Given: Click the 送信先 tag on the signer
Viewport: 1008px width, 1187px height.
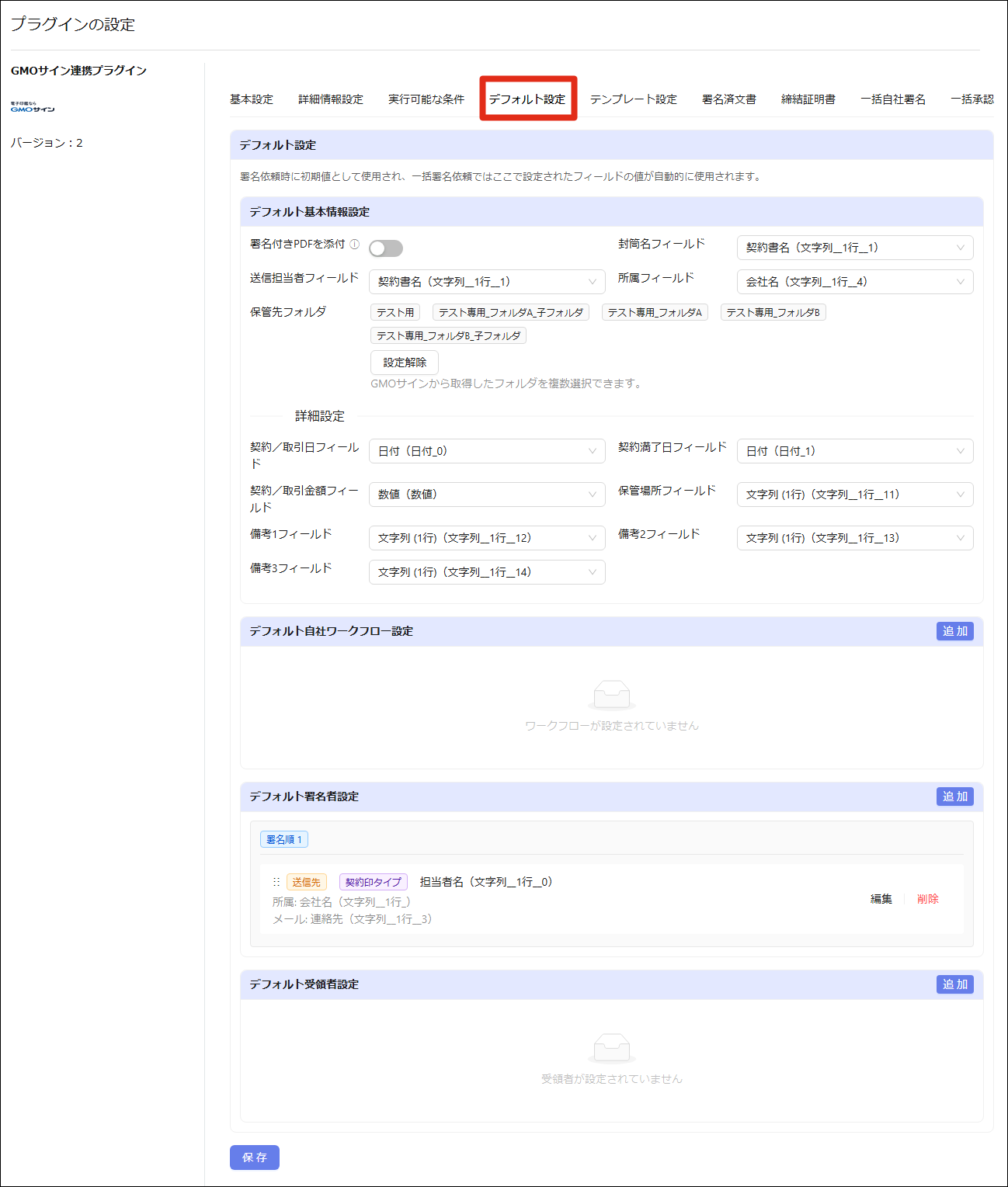Looking at the screenshot, I should [x=307, y=882].
